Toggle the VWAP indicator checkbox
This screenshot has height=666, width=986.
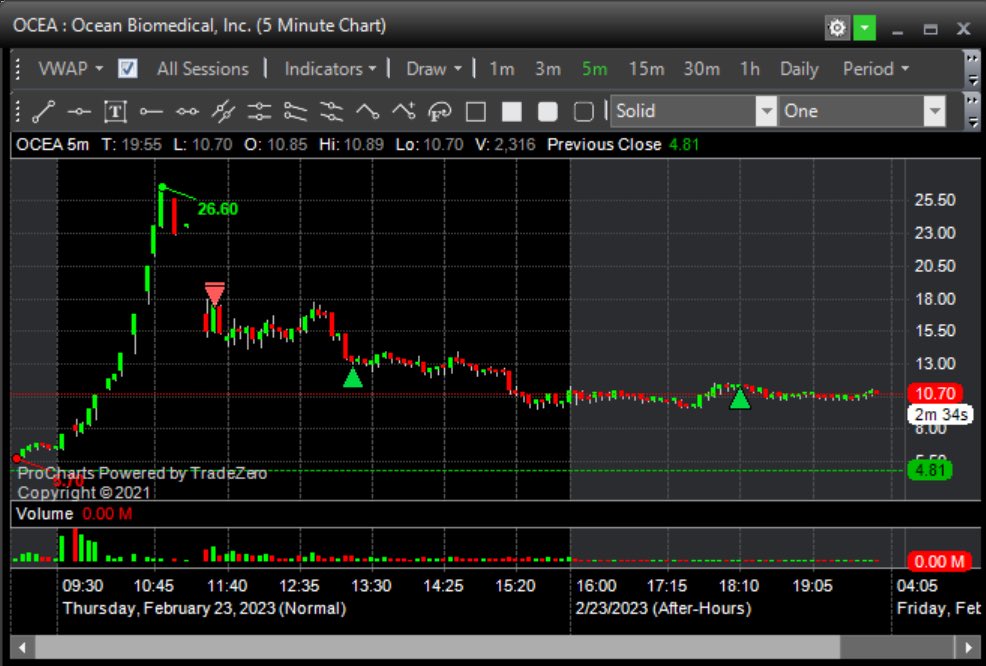(x=124, y=68)
